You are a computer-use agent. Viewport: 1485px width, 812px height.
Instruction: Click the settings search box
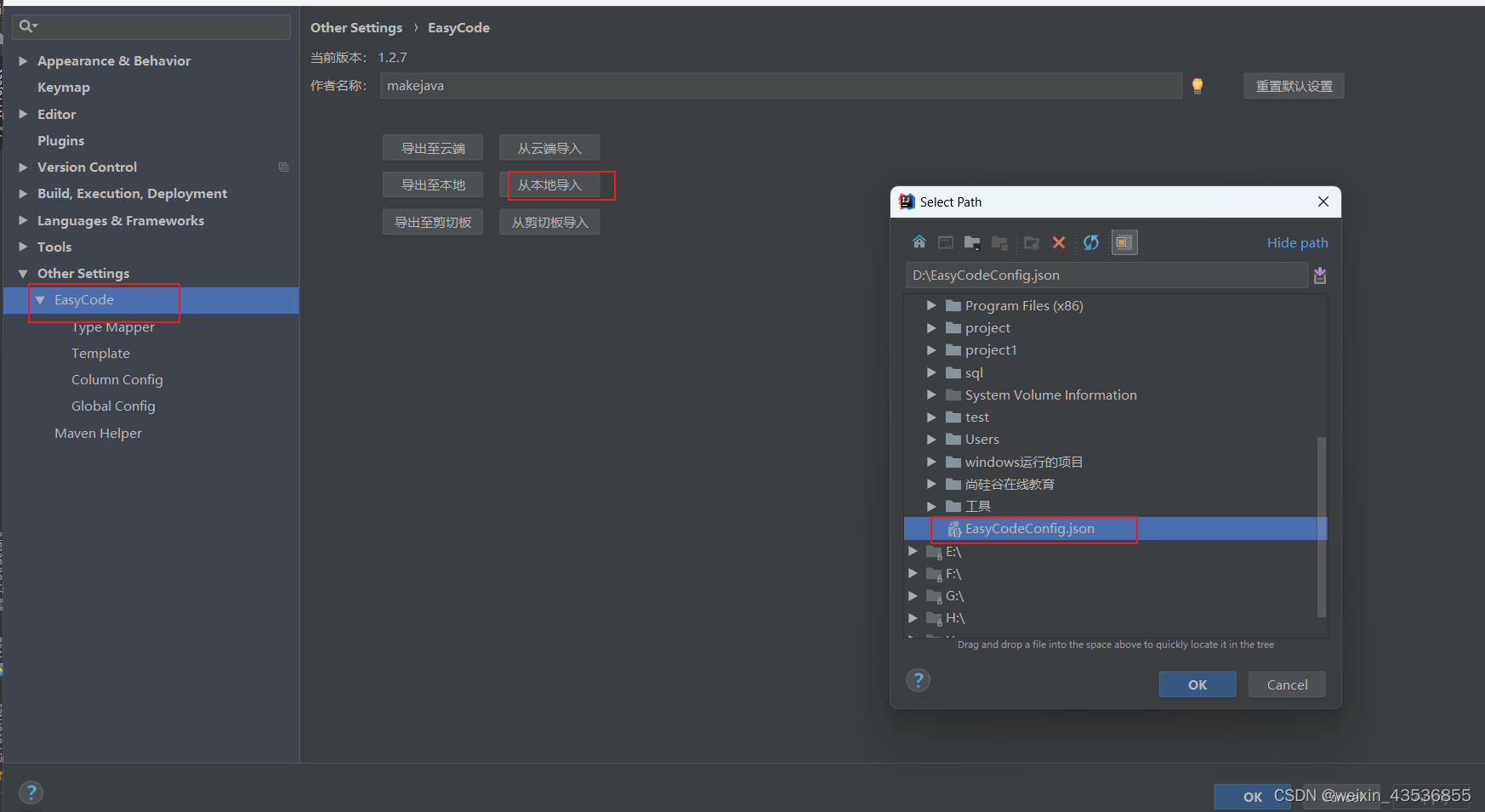point(151,26)
